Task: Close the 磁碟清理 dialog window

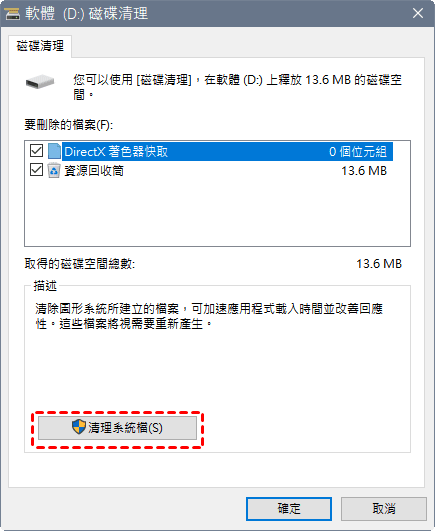Action: (x=418, y=13)
